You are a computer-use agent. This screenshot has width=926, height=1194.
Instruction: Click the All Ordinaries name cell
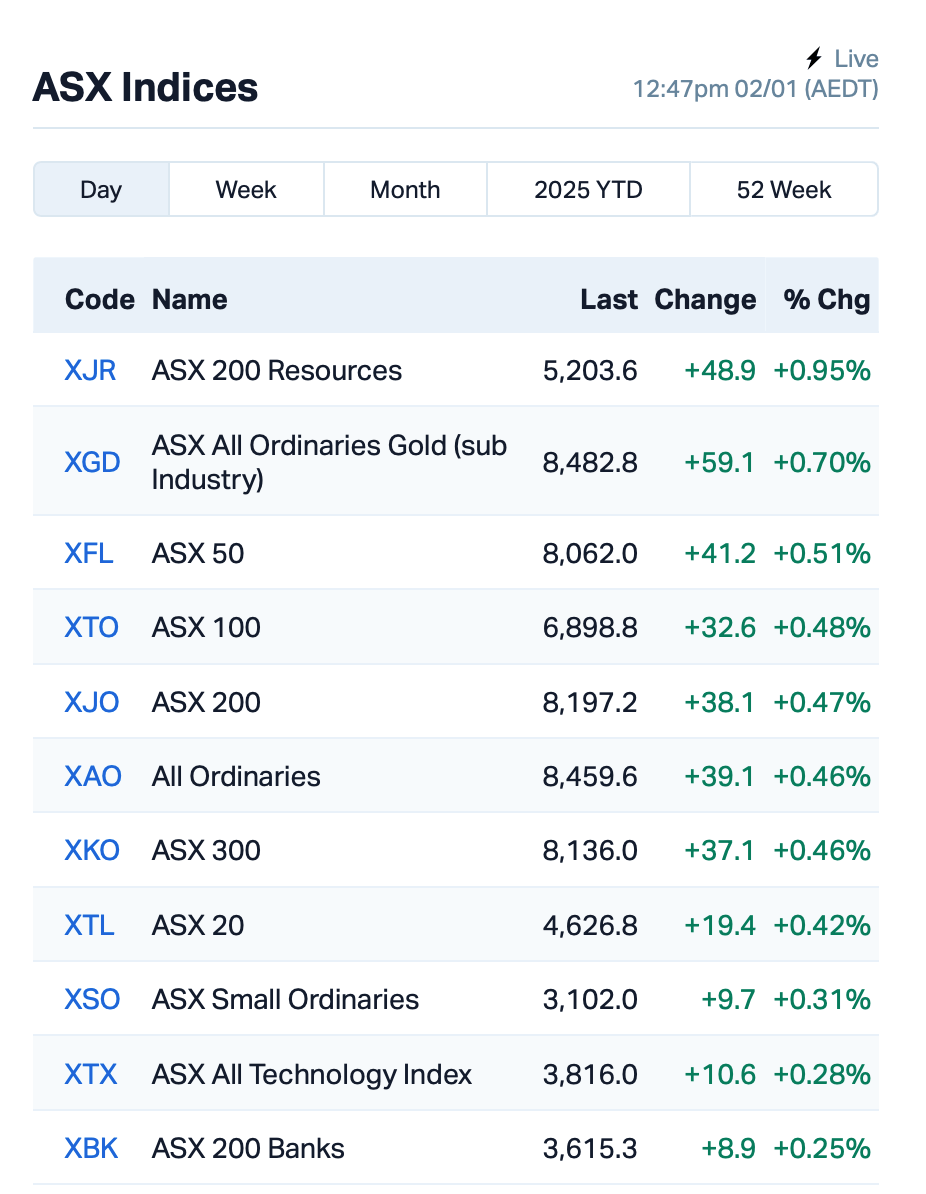point(236,776)
